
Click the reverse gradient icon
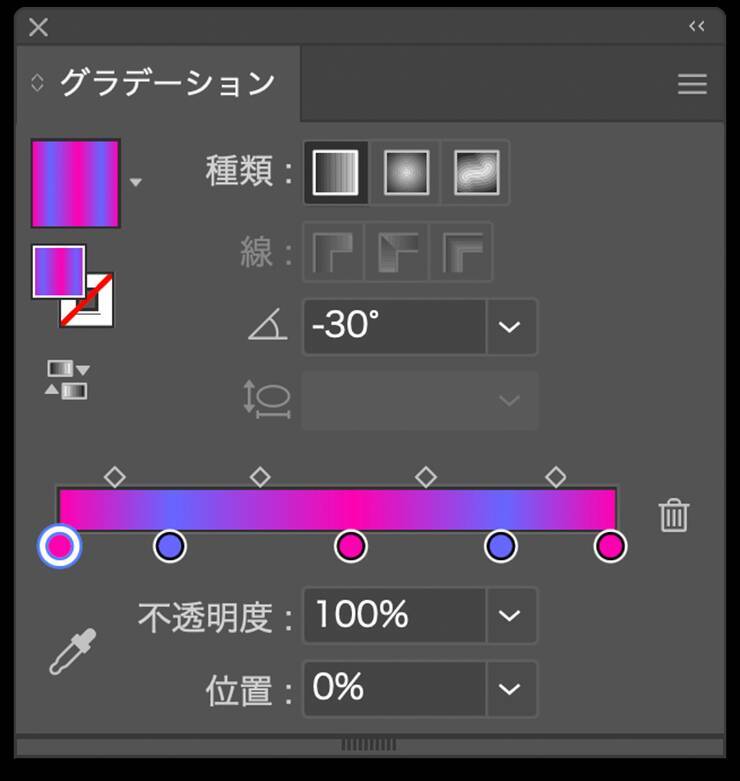[66, 380]
